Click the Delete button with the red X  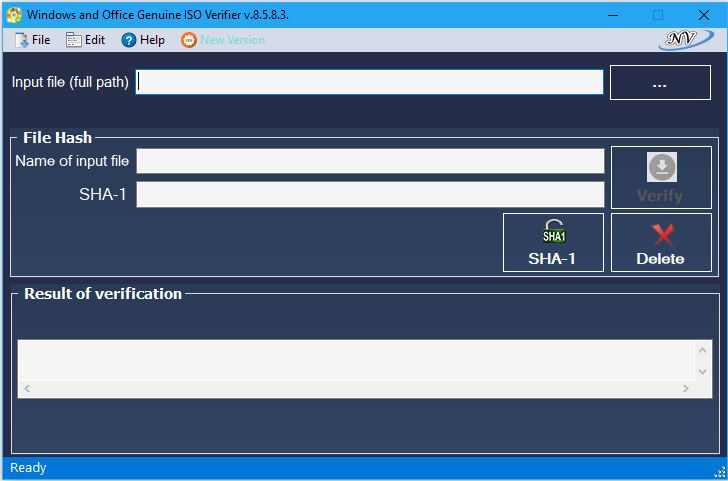click(661, 242)
